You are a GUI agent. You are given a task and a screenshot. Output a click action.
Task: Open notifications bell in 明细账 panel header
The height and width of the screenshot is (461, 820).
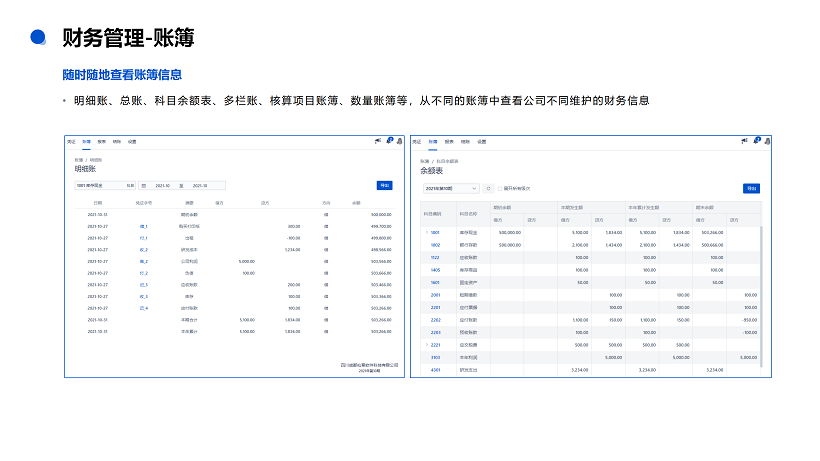[389, 141]
